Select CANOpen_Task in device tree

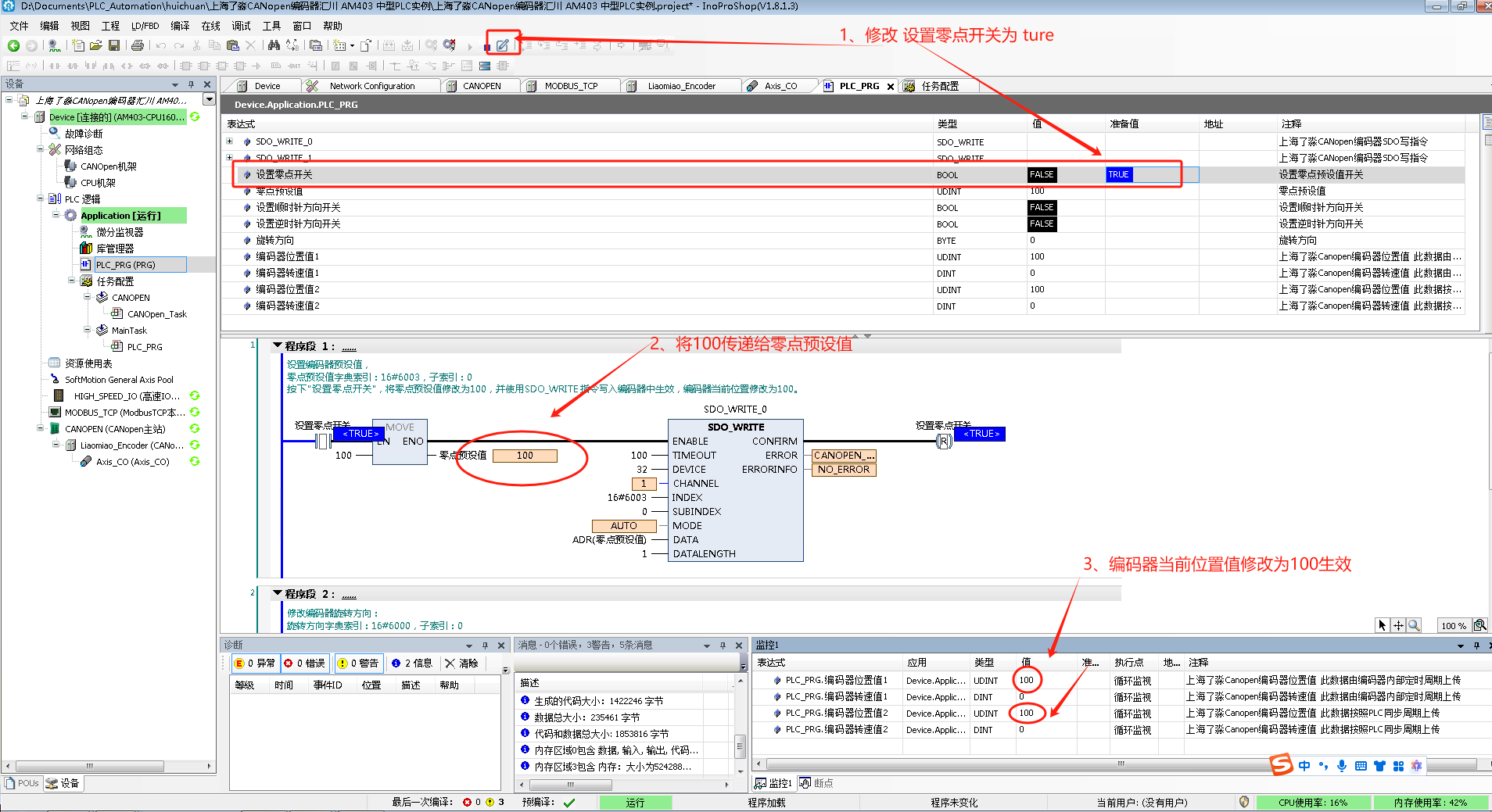pos(156,314)
